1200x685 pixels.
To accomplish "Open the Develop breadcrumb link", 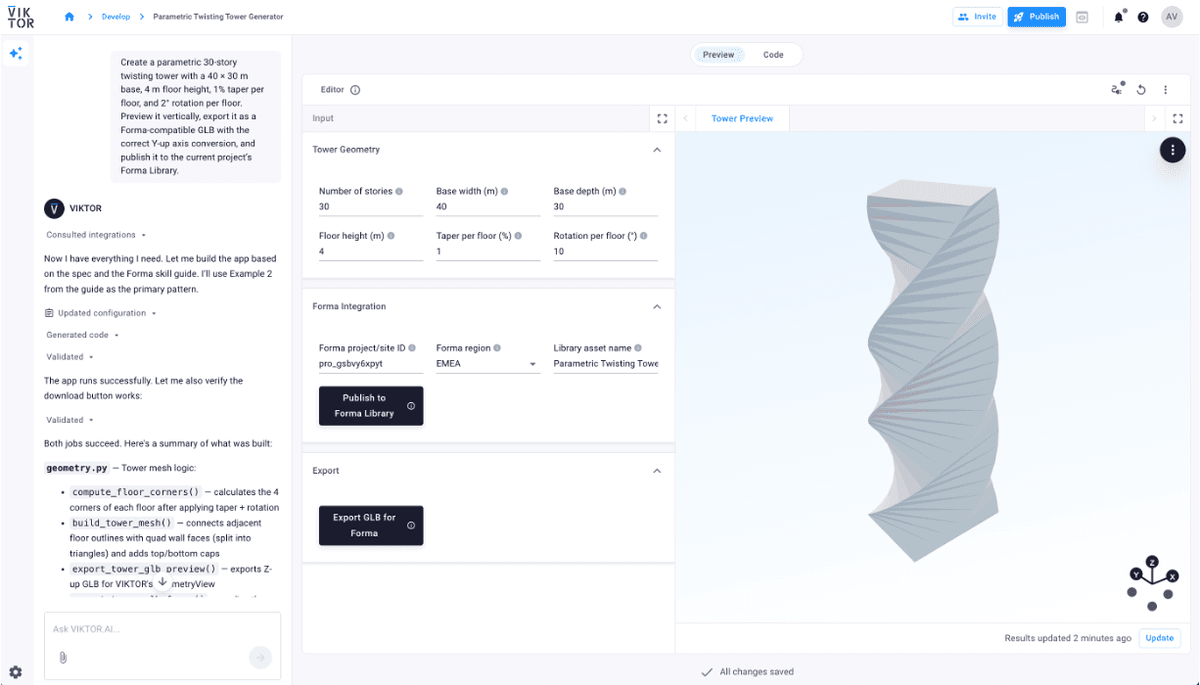I will (x=116, y=17).
